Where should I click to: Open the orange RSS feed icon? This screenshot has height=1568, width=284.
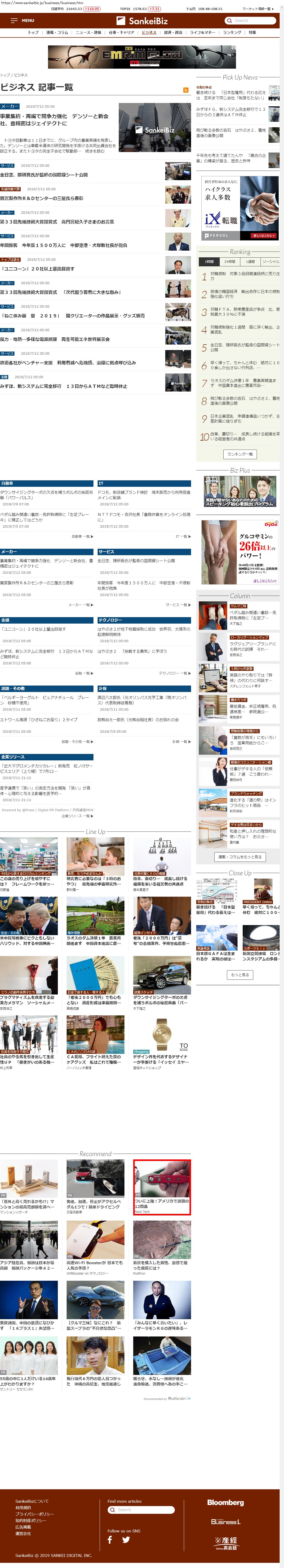(186, 90)
